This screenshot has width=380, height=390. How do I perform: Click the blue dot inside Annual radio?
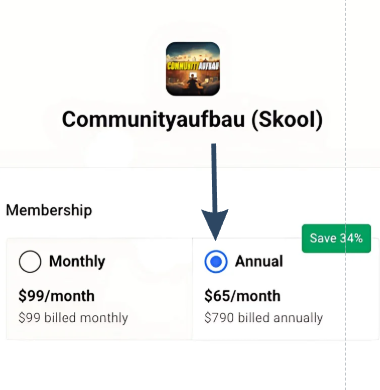pos(216,262)
